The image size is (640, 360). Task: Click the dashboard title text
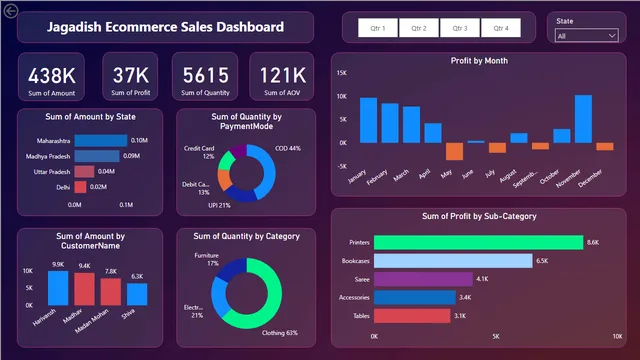(x=165, y=27)
